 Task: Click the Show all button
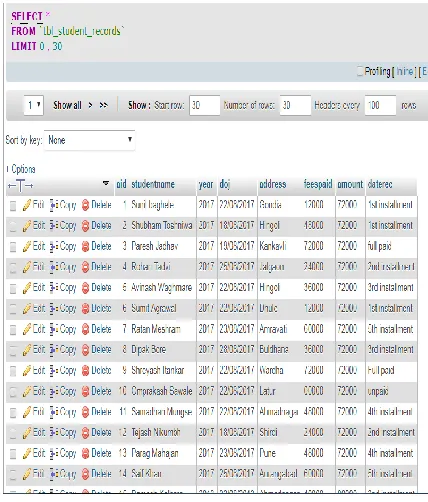pyautogui.click(x=67, y=105)
